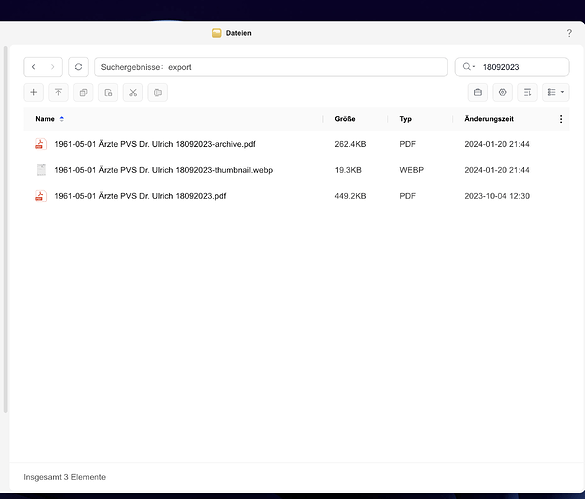Open the column options three-dot menu

(x=561, y=119)
